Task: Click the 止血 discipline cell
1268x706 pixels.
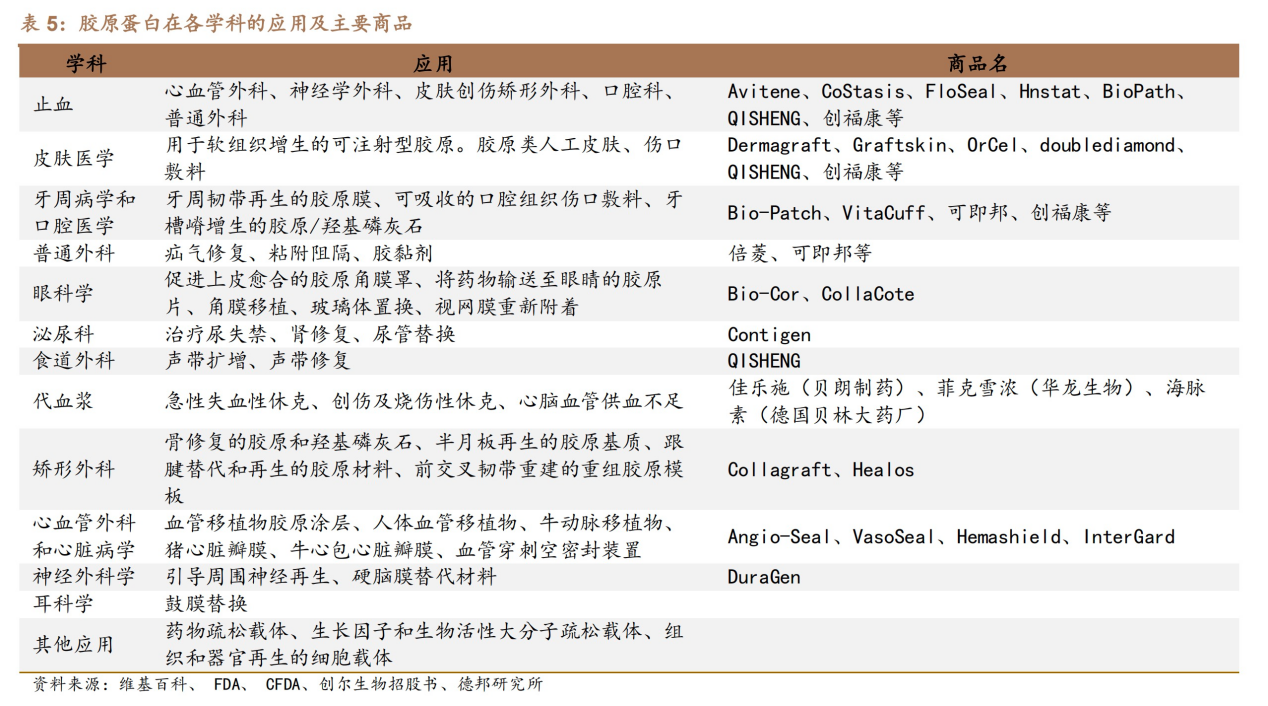Action: [54, 104]
